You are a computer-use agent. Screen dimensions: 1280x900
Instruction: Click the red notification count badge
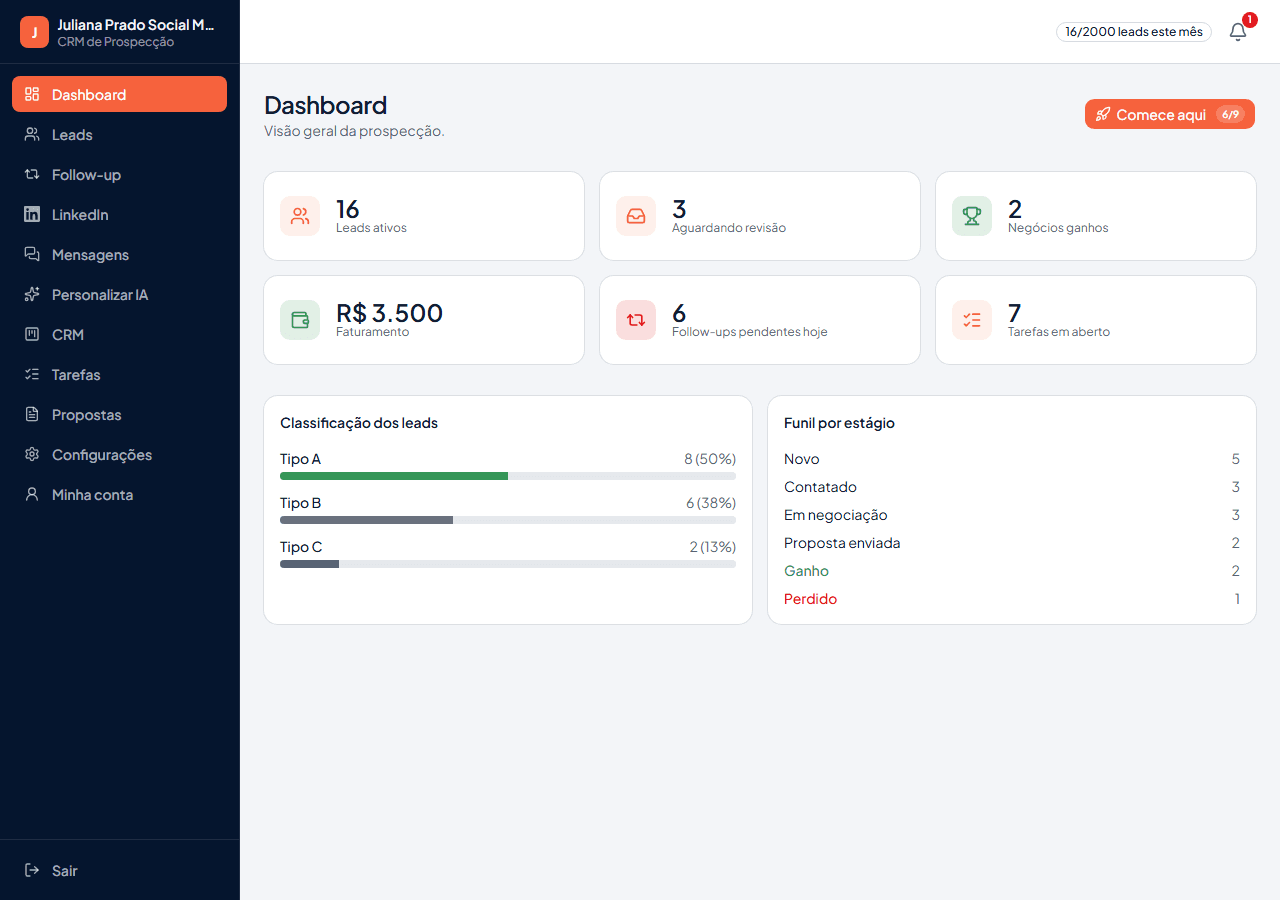coord(1249,20)
